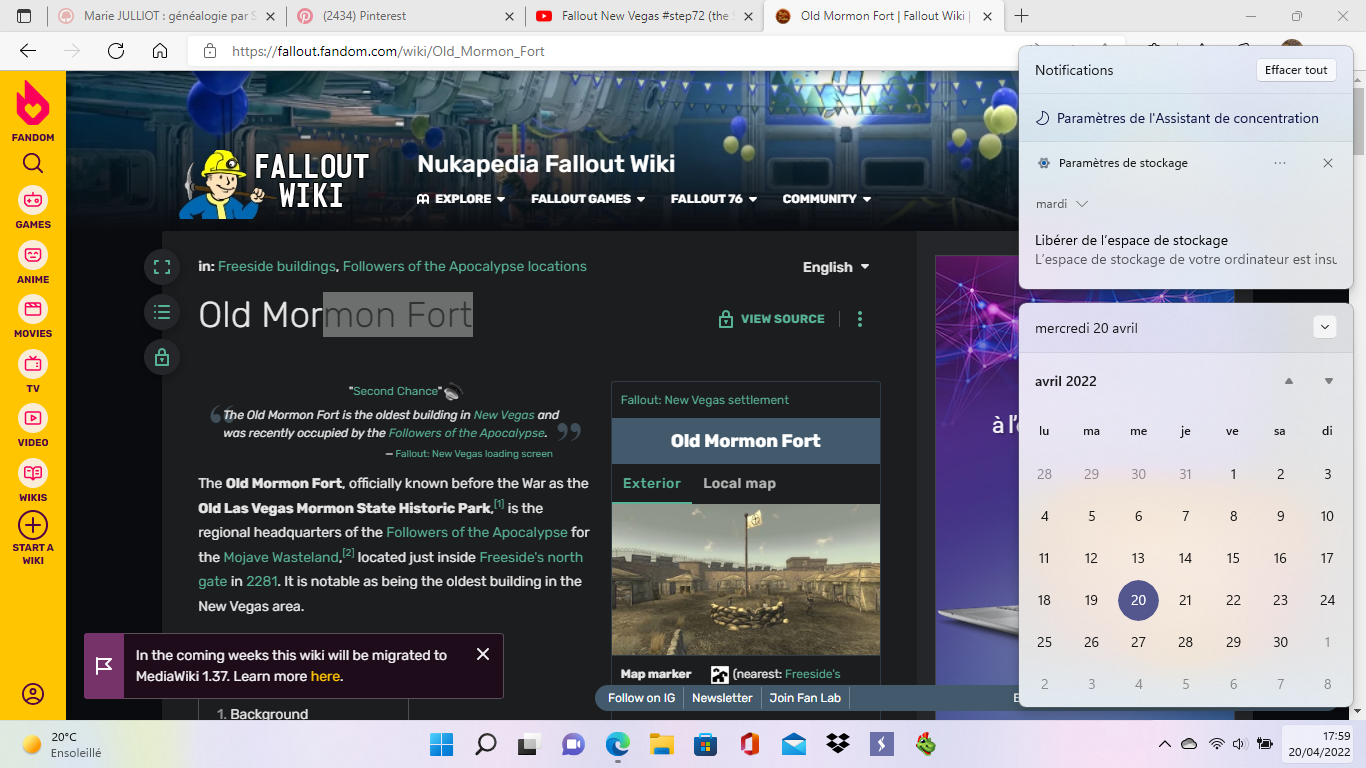This screenshot has width=1366, height=768.
Task: Switch to the Fallout New Vegas YouTube tab
Action: 644,16
